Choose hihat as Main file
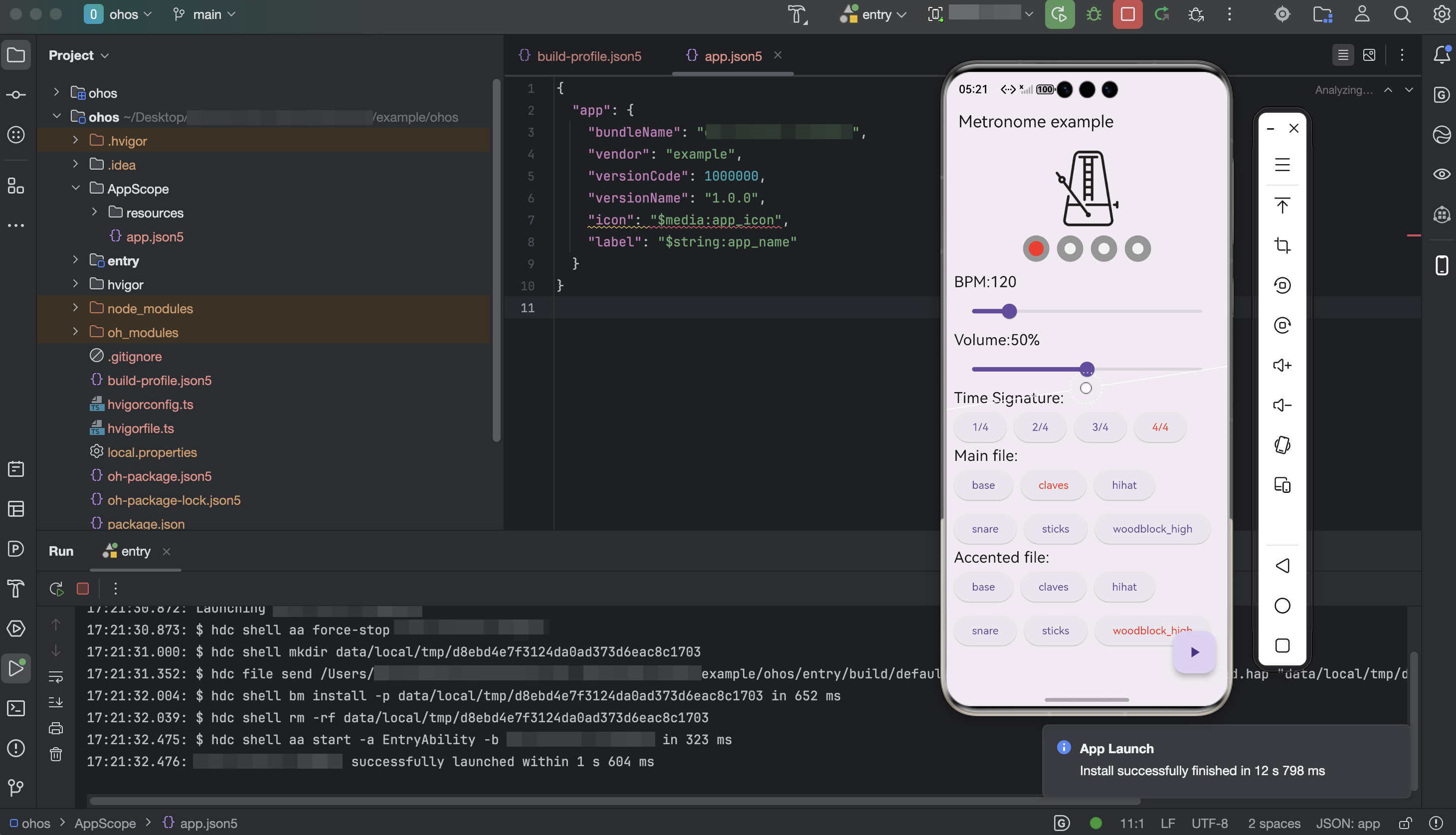This screenshot has height=835, width=1456. (1123, 485)
